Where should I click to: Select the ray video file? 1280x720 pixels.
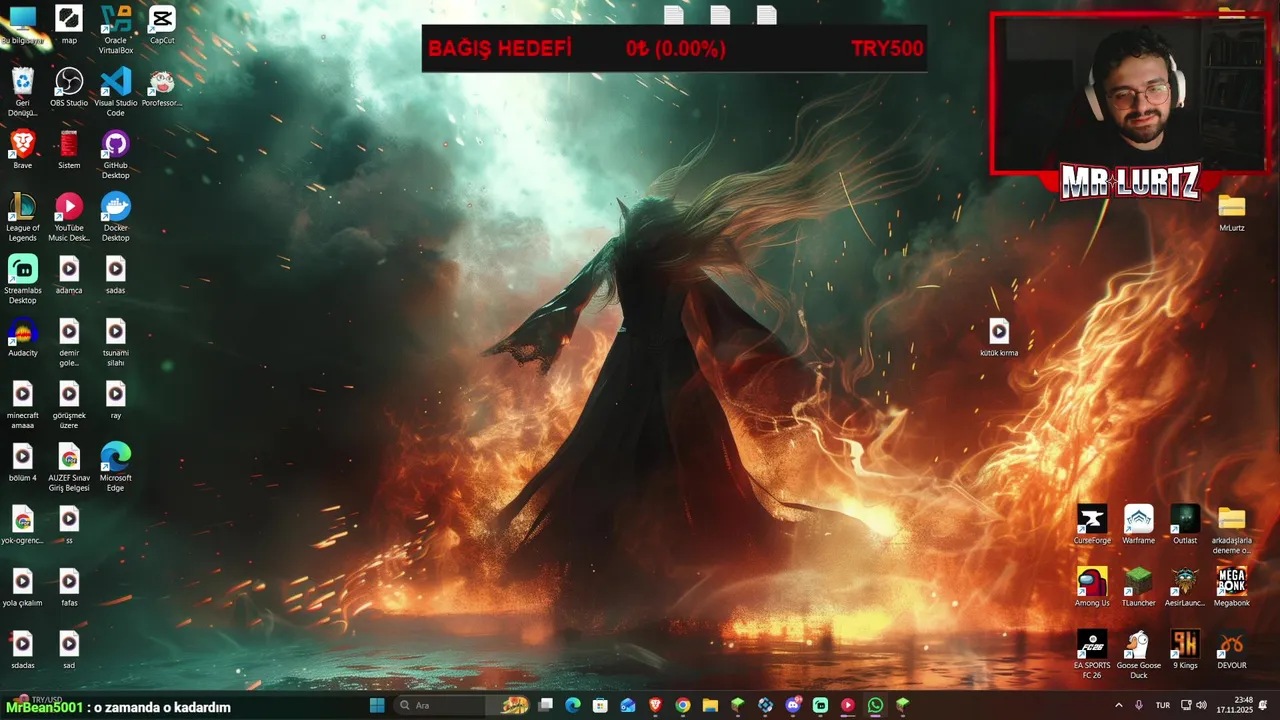[x=116, y=399]
